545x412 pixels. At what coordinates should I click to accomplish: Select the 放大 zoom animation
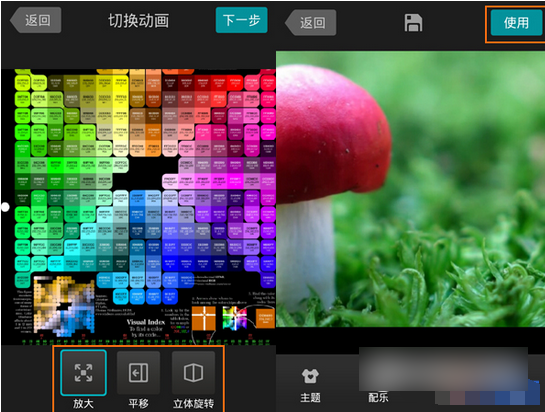(x=83, y=380)
